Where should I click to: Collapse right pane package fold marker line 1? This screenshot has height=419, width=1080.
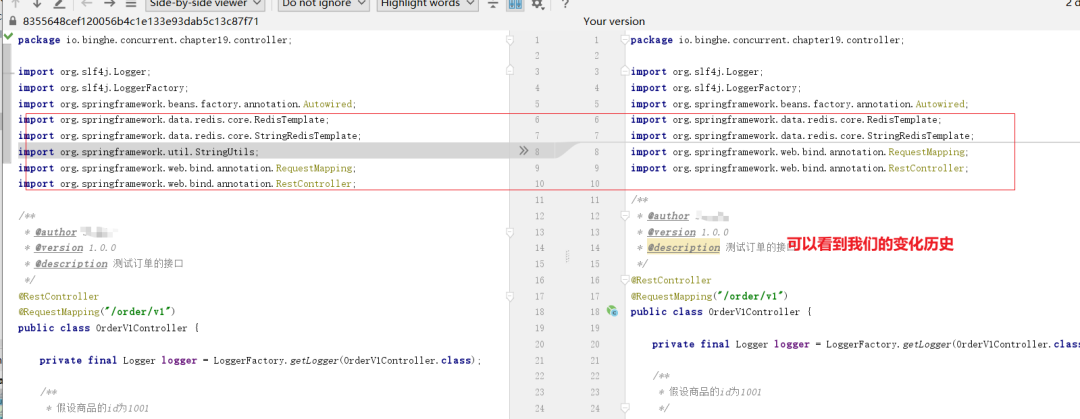625,41
